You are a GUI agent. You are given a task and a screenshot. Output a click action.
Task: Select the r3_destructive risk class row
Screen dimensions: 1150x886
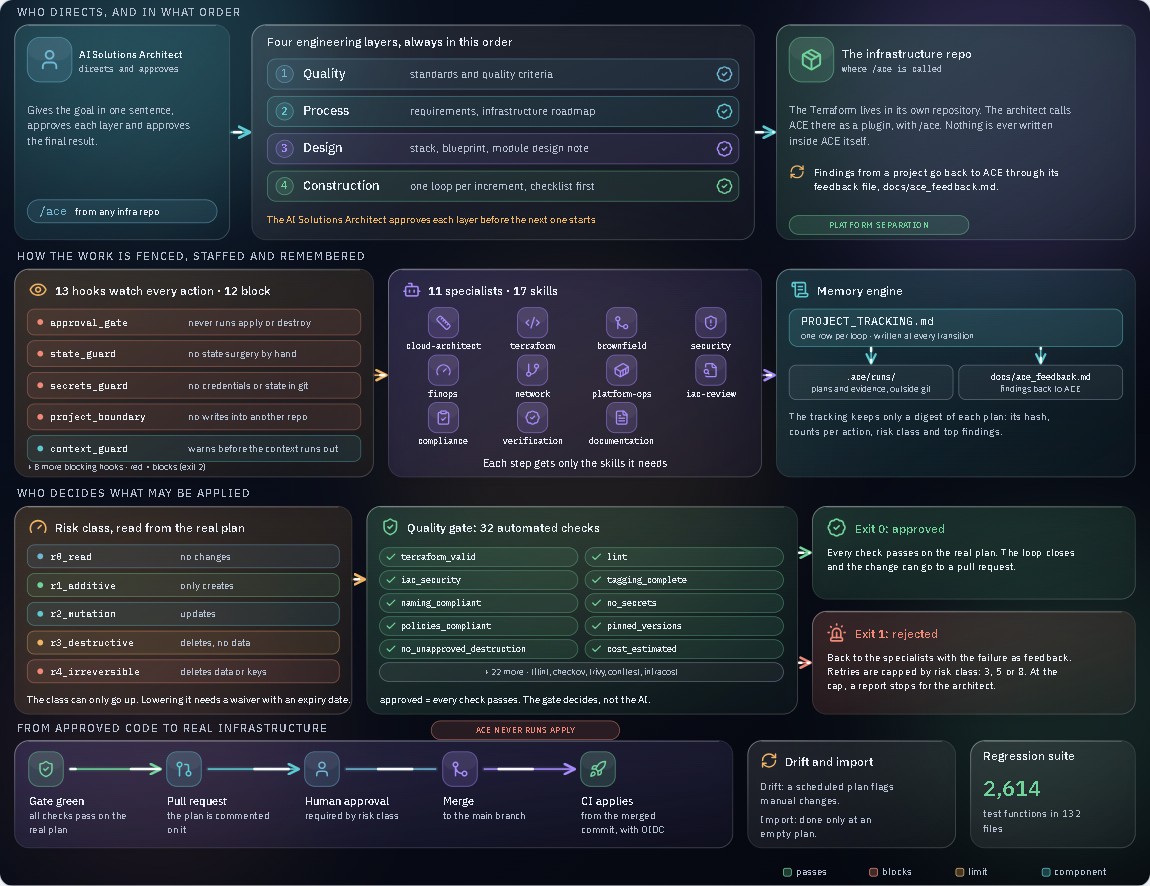tap(183, 642)
